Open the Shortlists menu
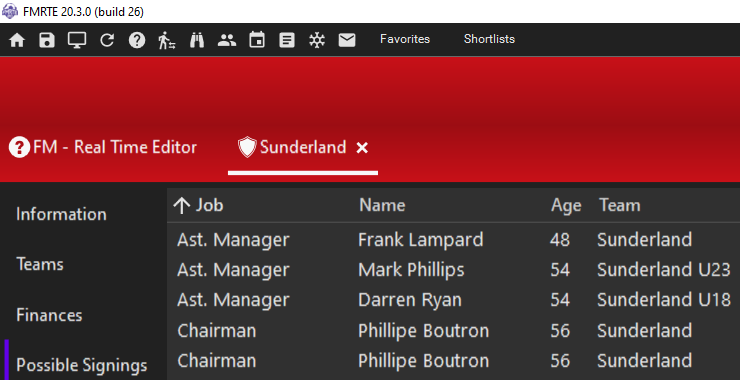The image size is (740, 380). pyautogui.click(x=489, y=39)
